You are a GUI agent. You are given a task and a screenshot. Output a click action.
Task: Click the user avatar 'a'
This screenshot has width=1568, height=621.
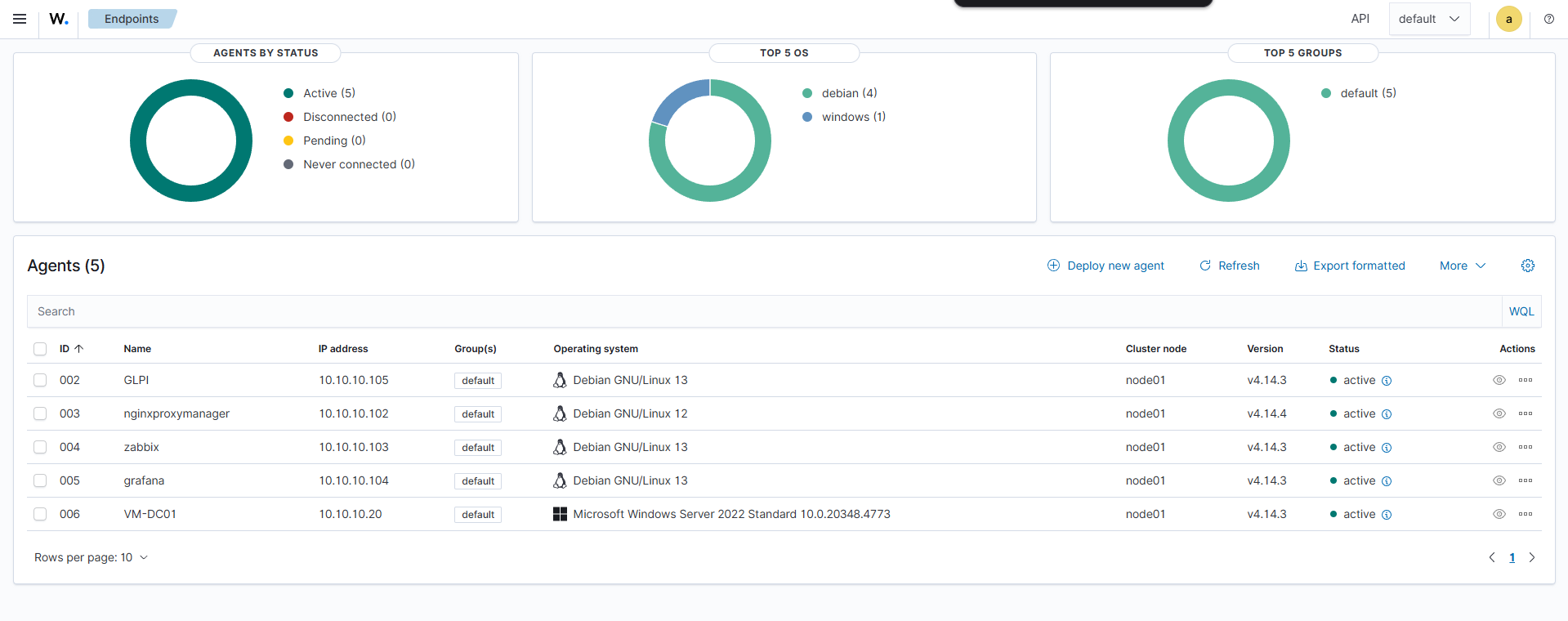click(1508, 19)
